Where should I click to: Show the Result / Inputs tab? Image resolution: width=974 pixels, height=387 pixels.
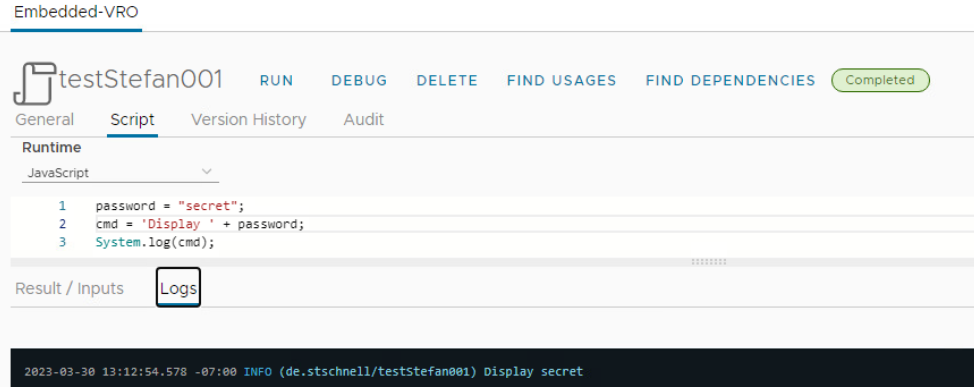70,289
